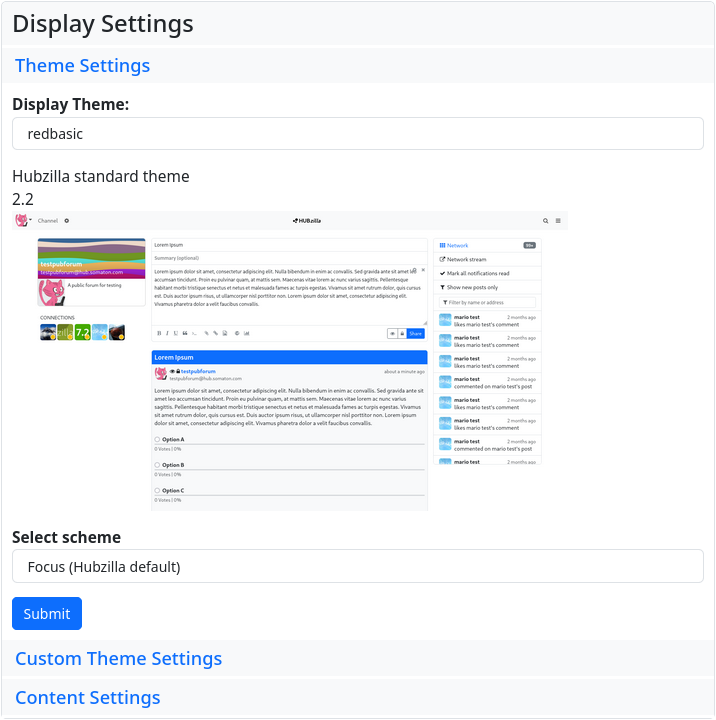
Task: Open the hamburger menu icon in preview
Action: [x=558, y=220]
